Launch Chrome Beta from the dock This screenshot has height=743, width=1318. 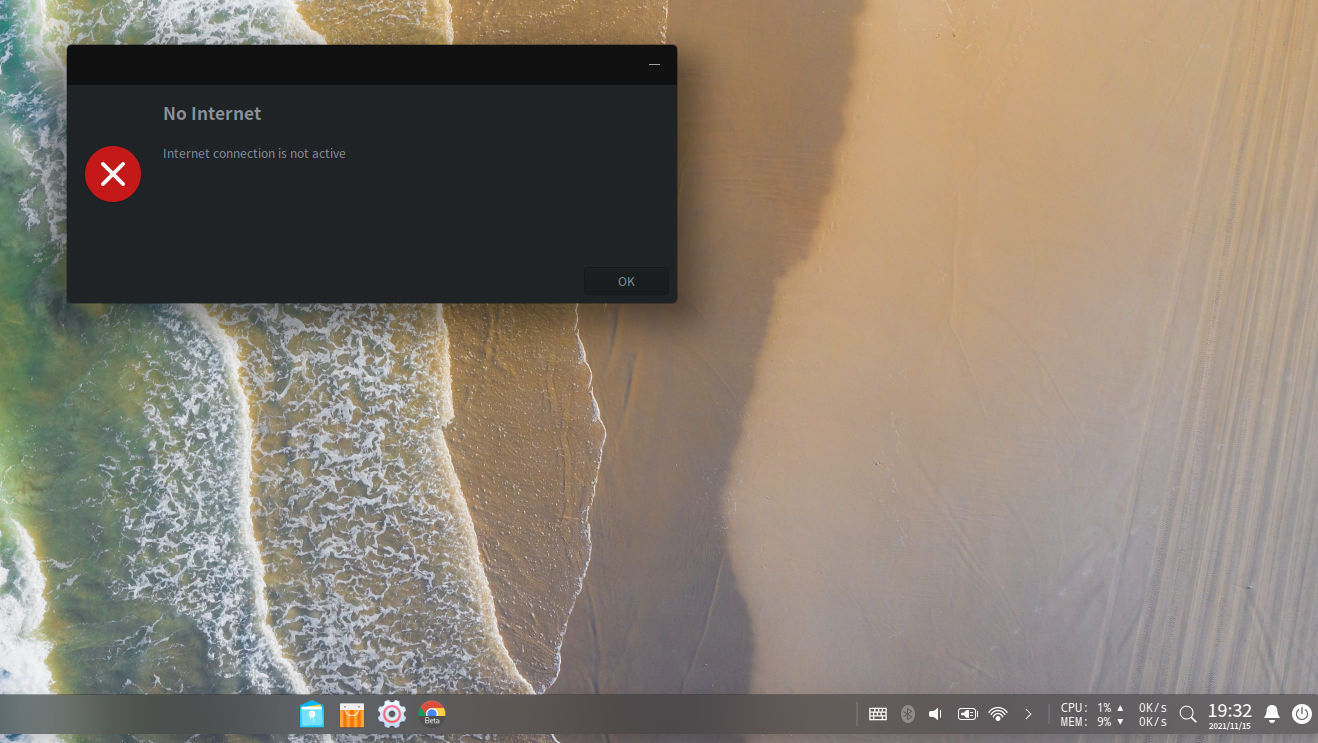[x=432, y=714]
